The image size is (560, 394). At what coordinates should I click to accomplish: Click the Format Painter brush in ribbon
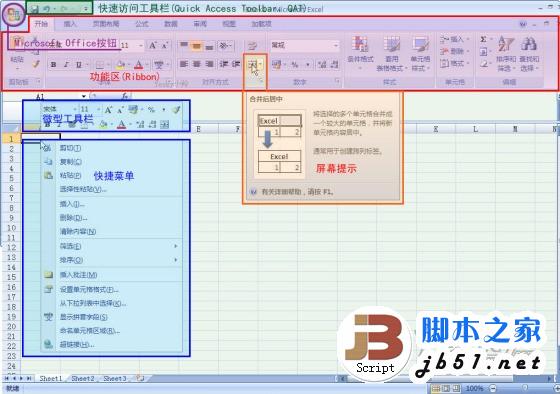[x=36, y=64]
